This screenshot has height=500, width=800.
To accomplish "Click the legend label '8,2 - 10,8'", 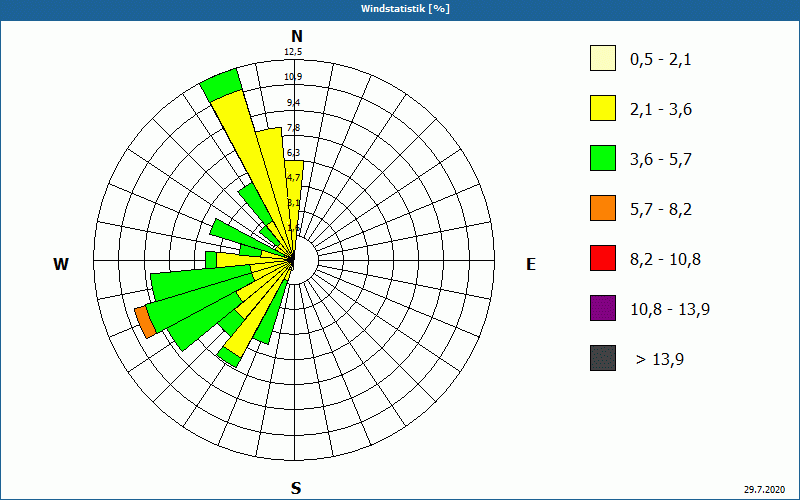I will click(x=665, y=260).
